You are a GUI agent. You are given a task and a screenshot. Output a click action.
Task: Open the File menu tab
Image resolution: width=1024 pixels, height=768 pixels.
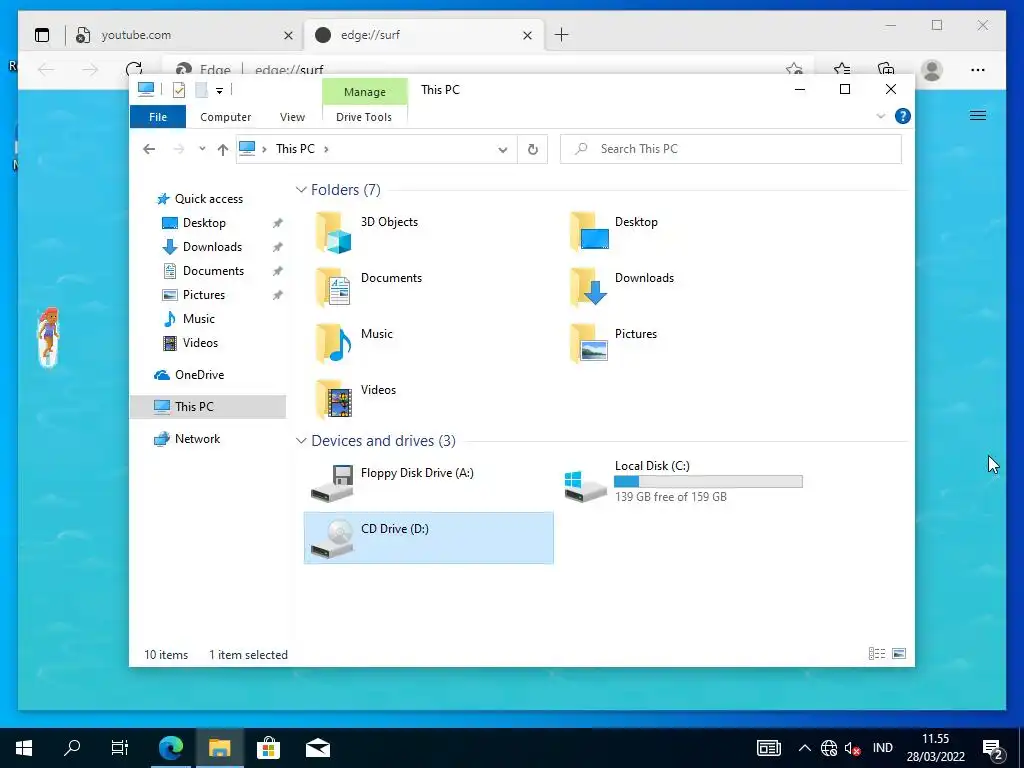tap(158, 117)
